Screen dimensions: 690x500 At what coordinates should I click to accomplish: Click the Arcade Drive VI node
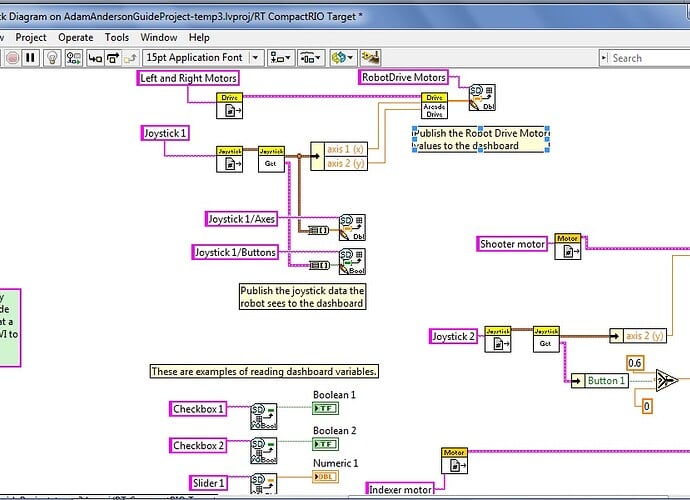tap(434, 106)
